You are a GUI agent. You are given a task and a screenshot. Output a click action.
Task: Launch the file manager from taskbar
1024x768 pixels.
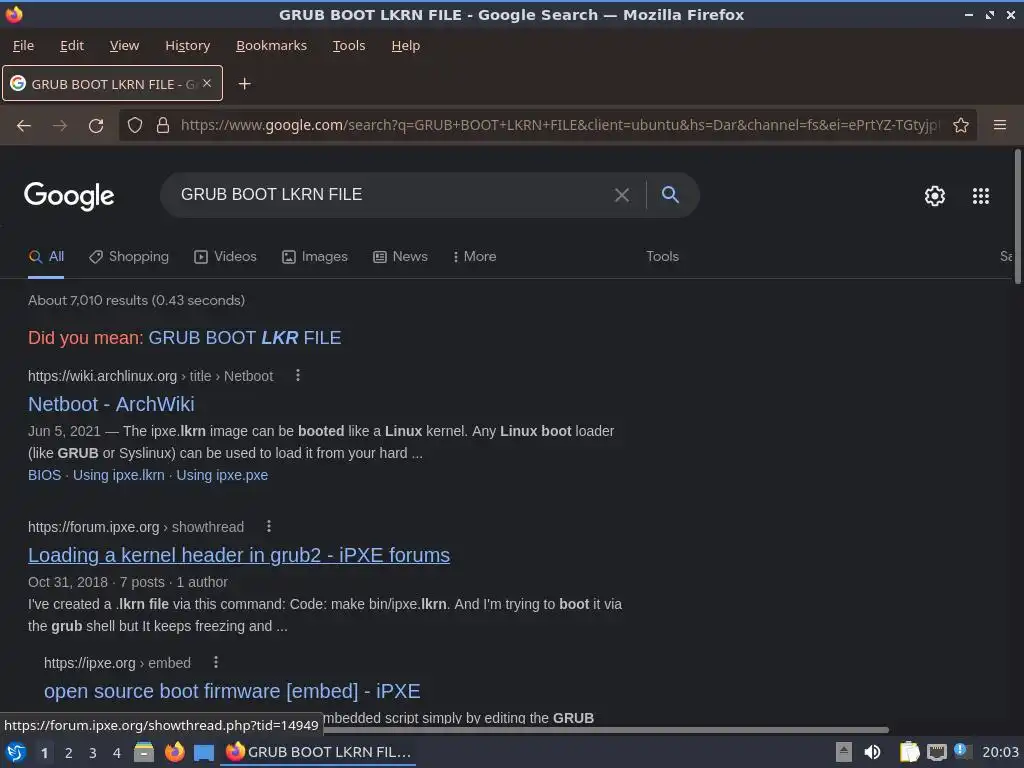point(144,752)
